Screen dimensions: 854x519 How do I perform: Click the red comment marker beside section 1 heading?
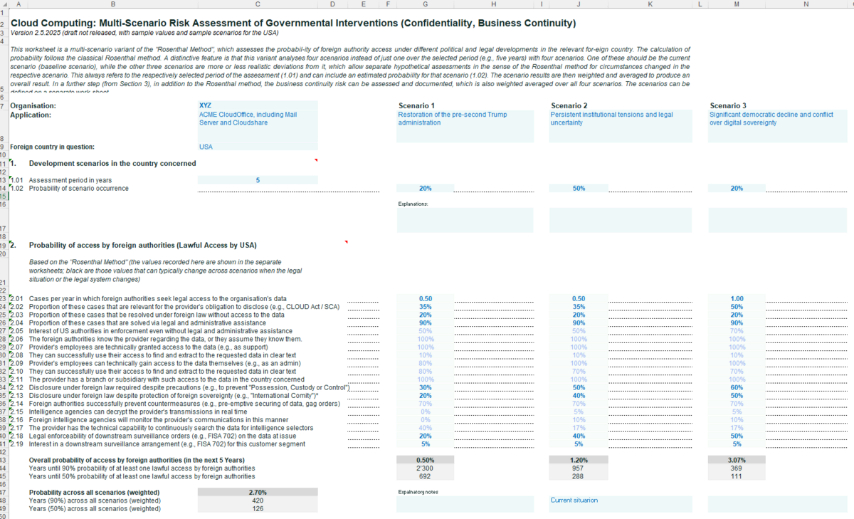click(x=316, y=160)
